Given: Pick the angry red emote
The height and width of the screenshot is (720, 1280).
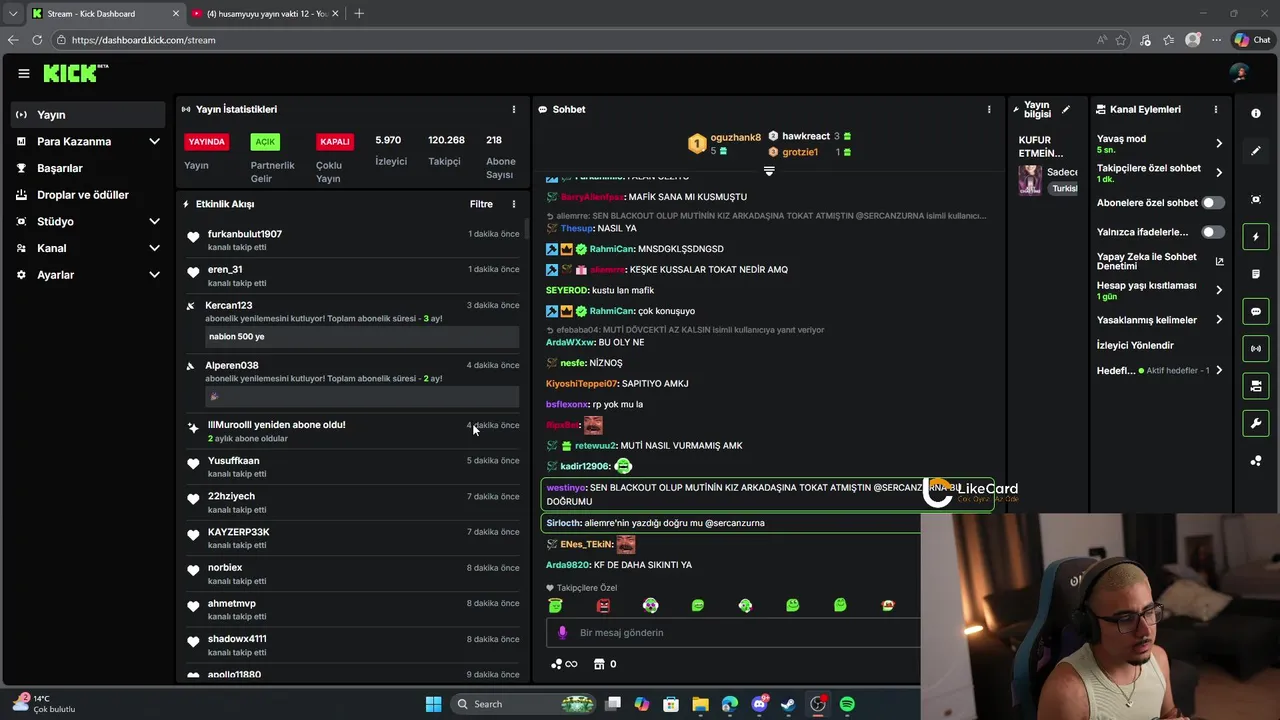Looking at the screenshot, I should click(603, 605).
